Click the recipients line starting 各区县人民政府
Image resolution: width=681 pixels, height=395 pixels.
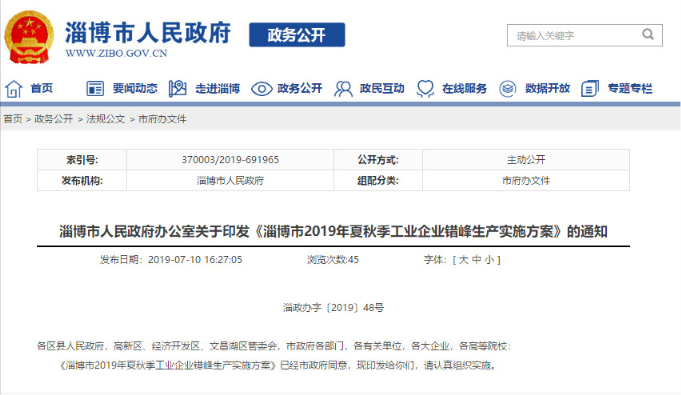[x=274, y=346]
